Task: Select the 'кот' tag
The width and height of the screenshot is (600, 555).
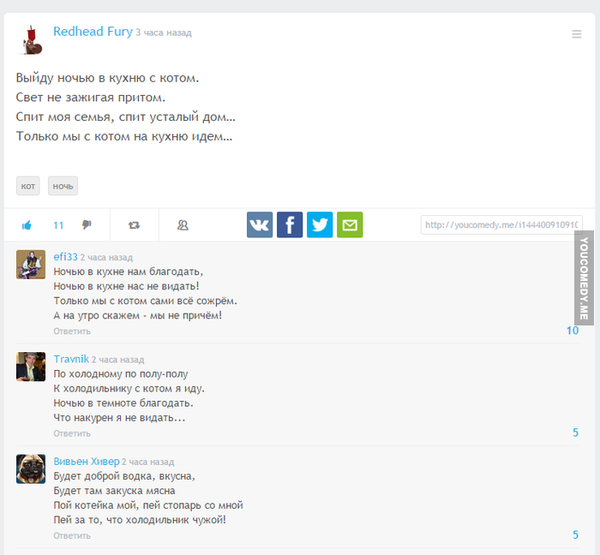Action: pyautogui.click(x=29, y=186)
